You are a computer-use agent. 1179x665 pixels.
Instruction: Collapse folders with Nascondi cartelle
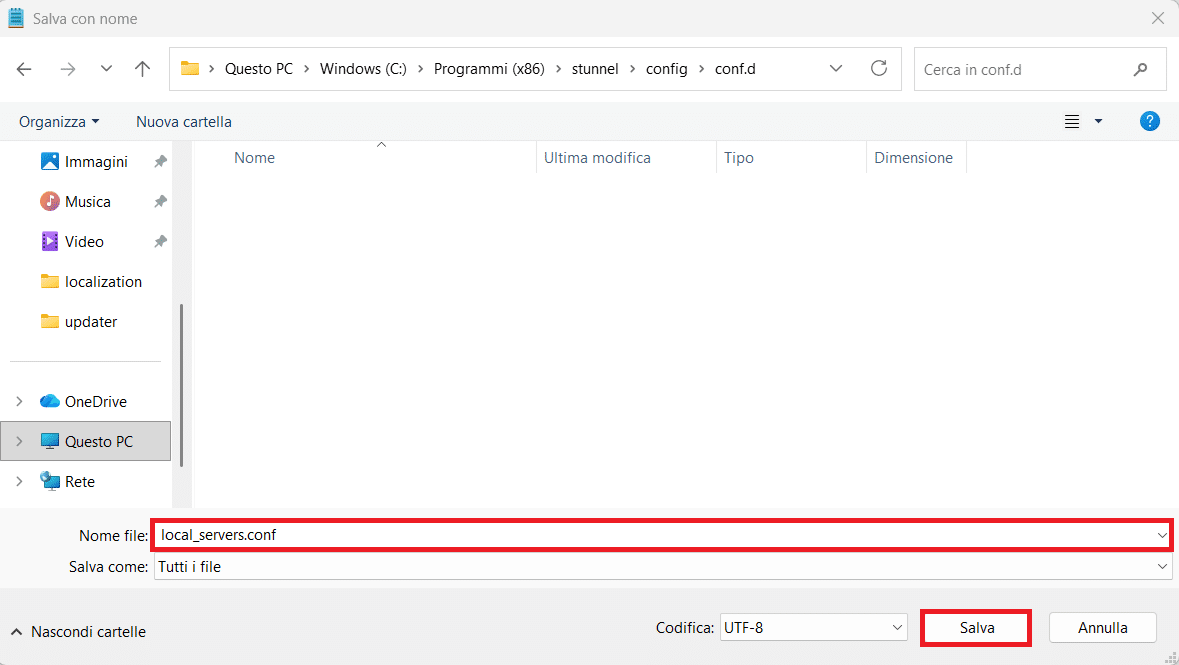click(78, 631)
